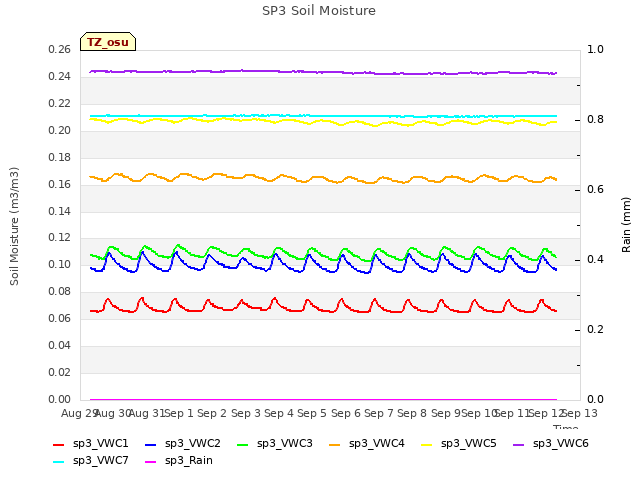Image resolution: width=640 pixels, height=480 pixels.
Task: Click the Sep 8 date tick label
Action: [x=412, y=413]
